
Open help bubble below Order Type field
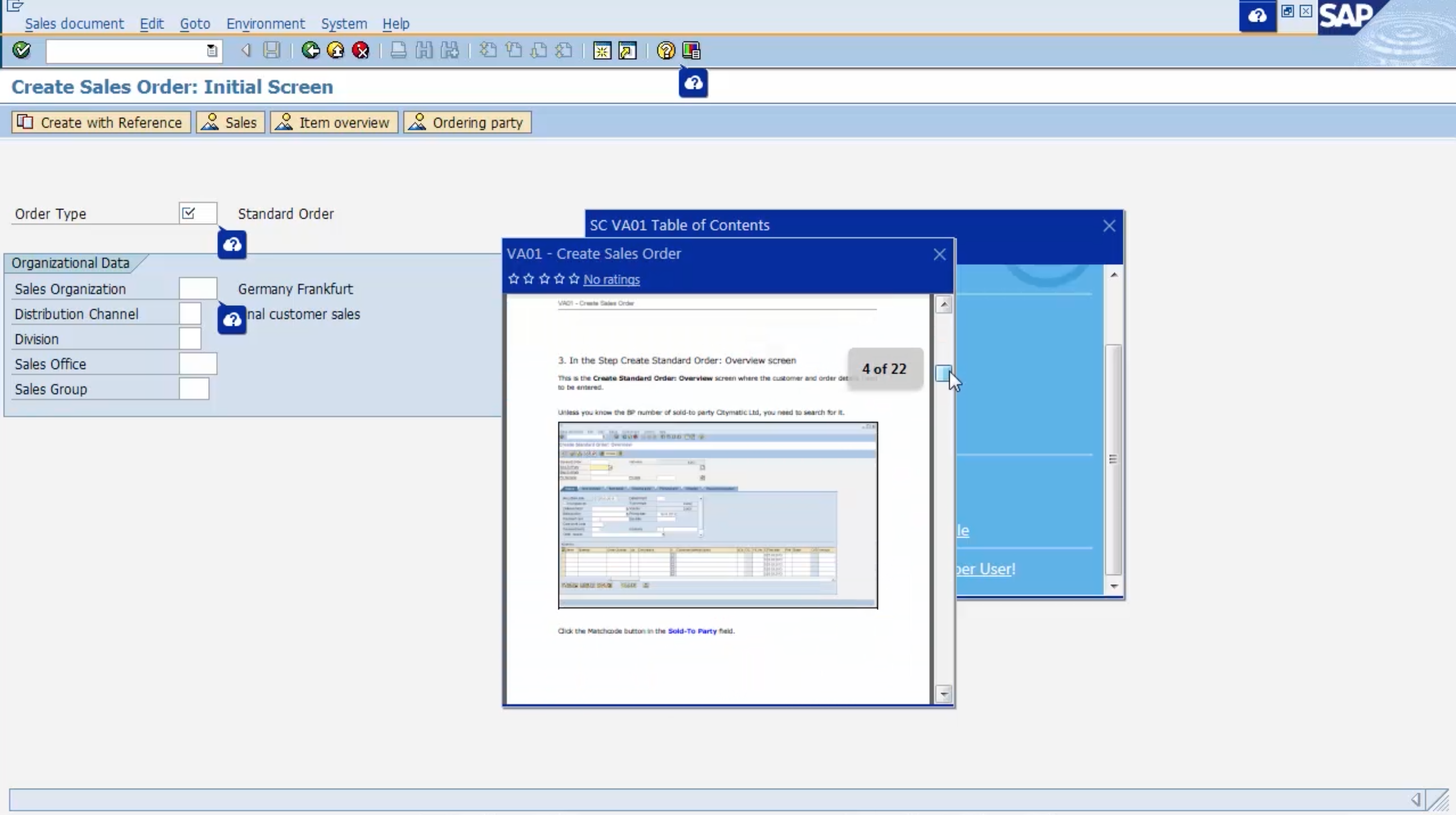(232, 244)
